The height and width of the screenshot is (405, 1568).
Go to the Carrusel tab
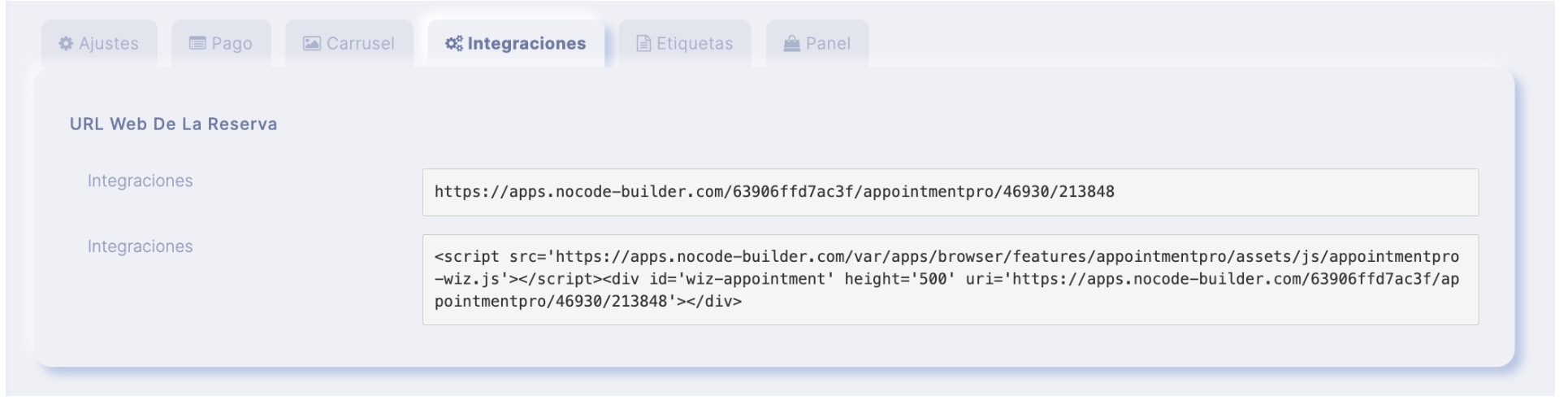(349, 44)
